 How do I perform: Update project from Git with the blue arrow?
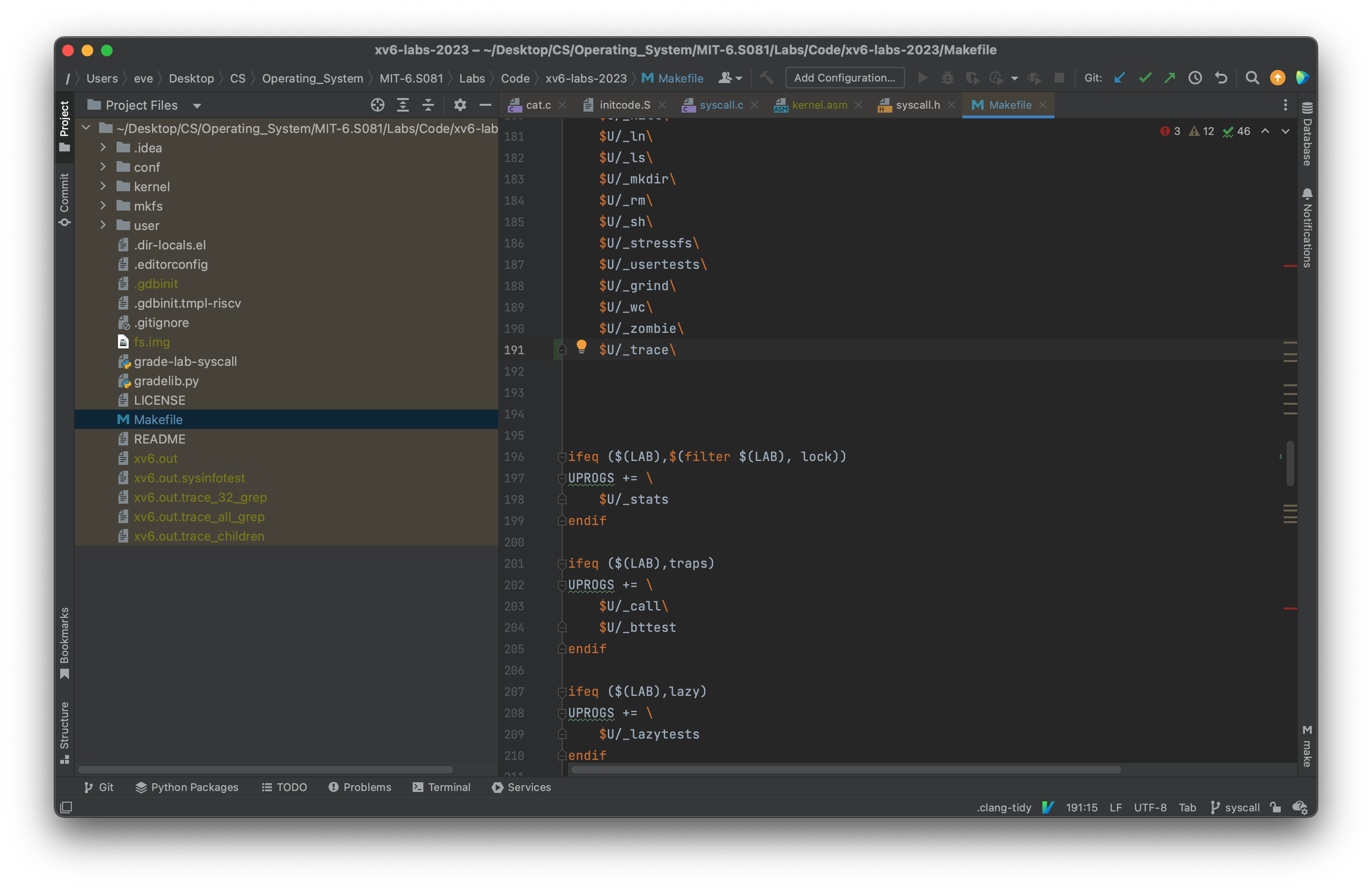pos(1119,77)
